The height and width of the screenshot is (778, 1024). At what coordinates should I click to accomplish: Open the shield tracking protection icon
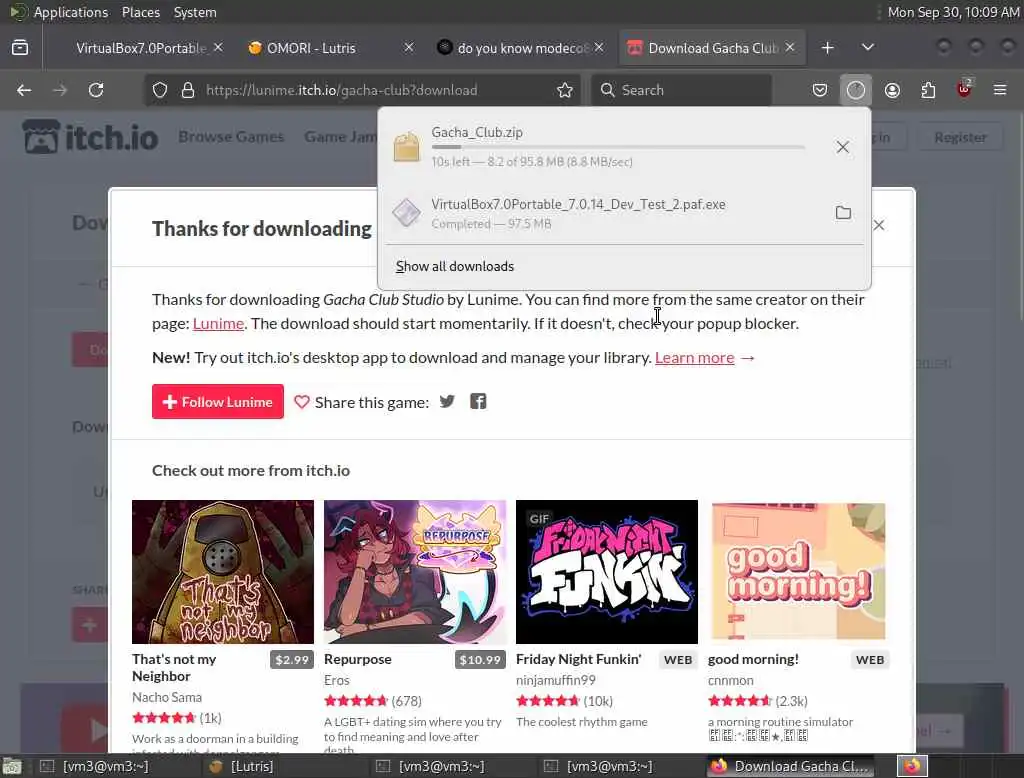coord(160,90)
